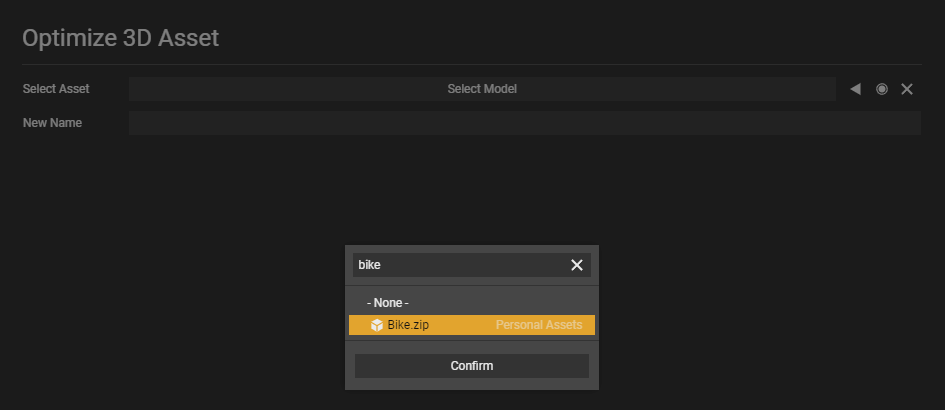Click the word 'bike' in the search field
945x410 pixels.
tap(369, 265)
